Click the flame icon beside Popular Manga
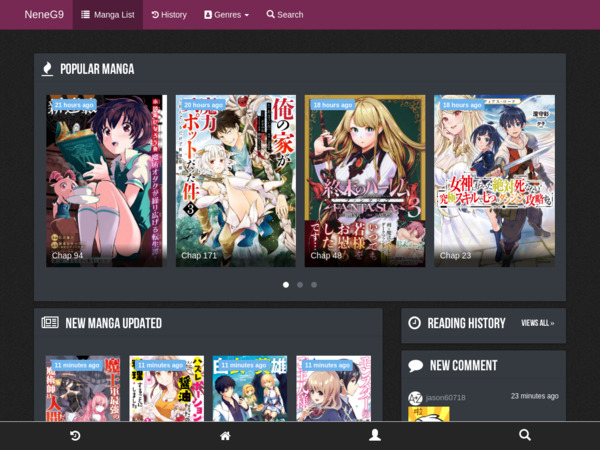Viewport: 600px width, 450px height. tap(47, 69)
